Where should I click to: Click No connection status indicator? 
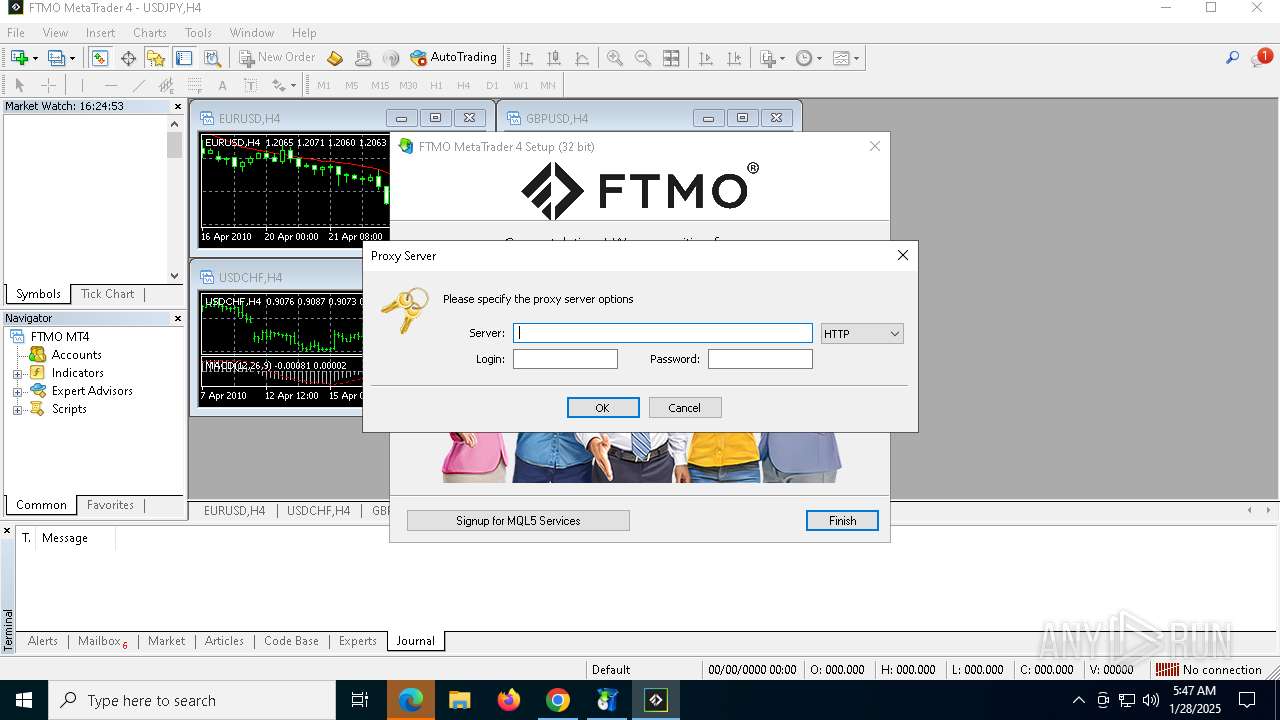coord(1210,670)
